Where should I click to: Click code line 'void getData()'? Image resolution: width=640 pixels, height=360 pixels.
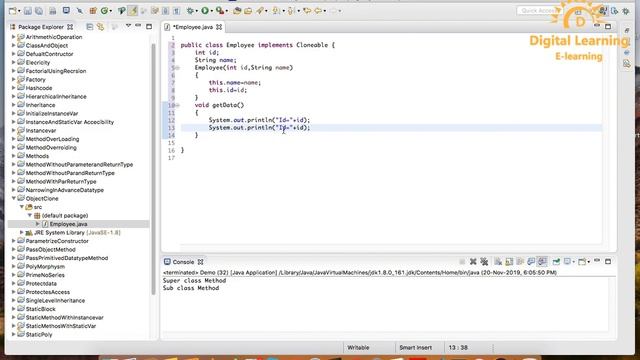click(219, 105)
